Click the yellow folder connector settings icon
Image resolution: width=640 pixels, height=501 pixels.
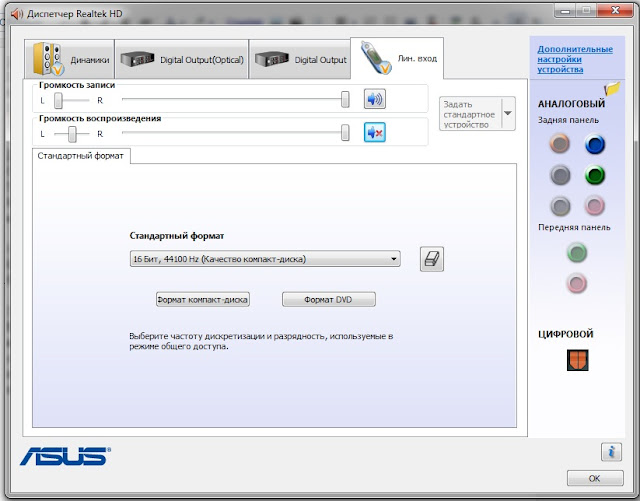(x=612, y=88)
